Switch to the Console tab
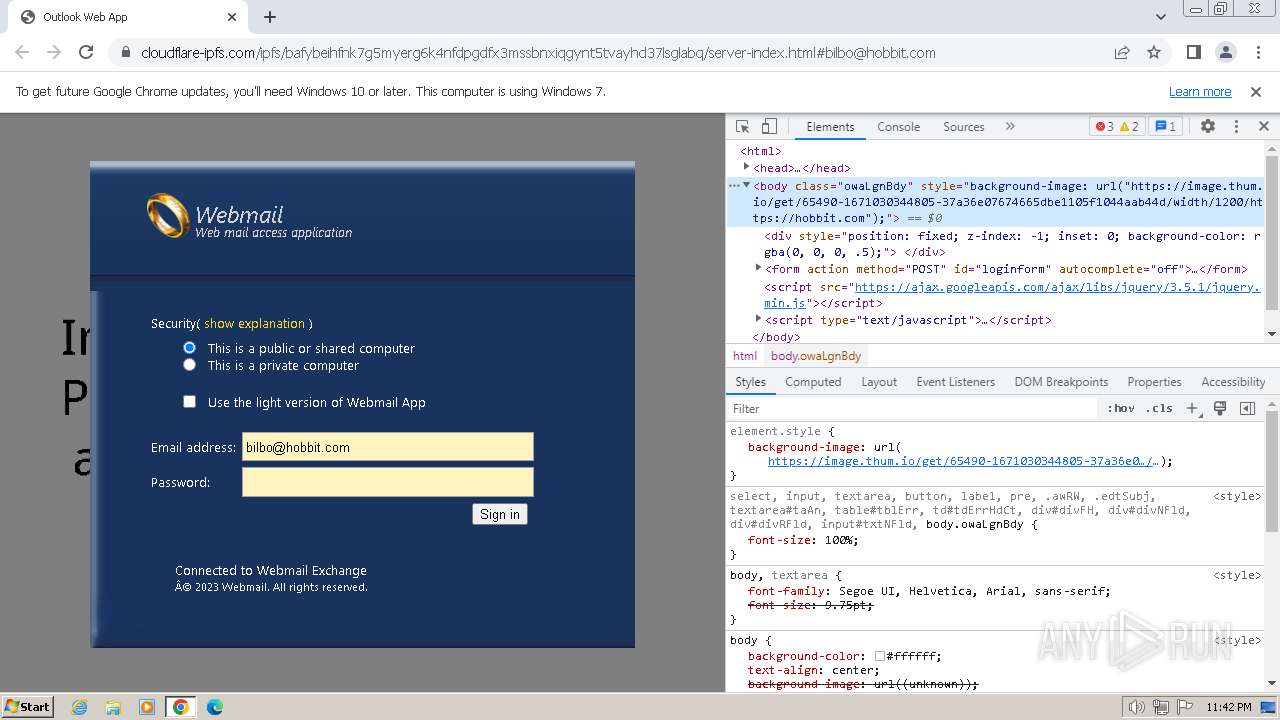The width and height of the screenshot is (1280, 720). point(898,127)
